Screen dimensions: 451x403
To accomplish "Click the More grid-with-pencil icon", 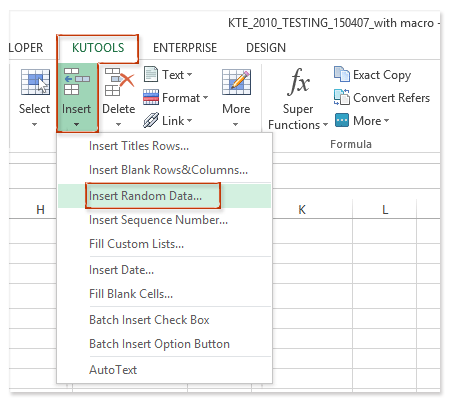I will point(236,82).
